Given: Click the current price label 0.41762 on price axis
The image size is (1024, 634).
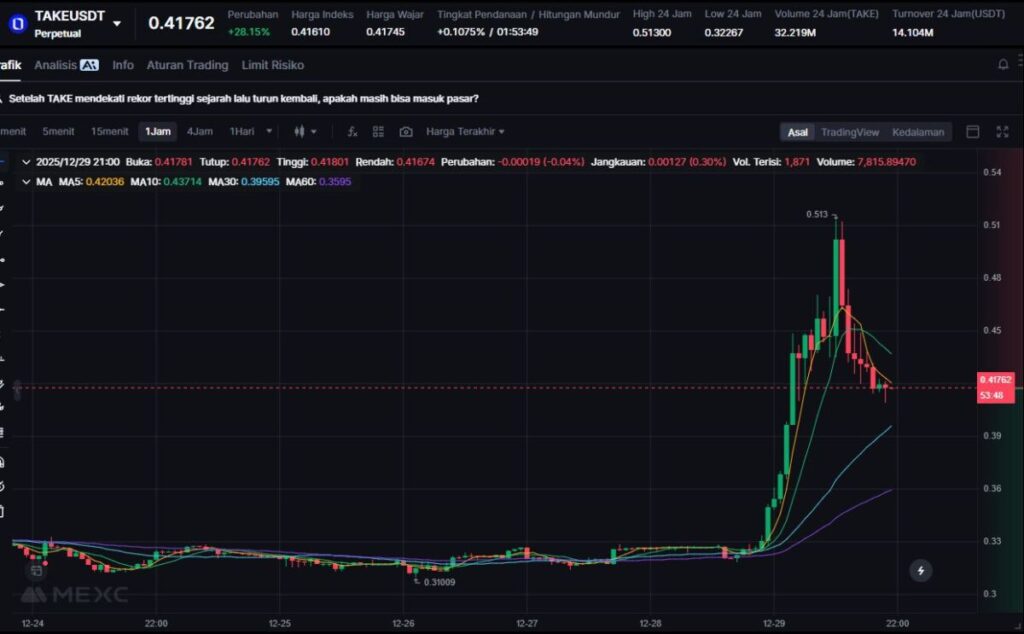Looking at the screenshot, I should (x=996, y=380).
